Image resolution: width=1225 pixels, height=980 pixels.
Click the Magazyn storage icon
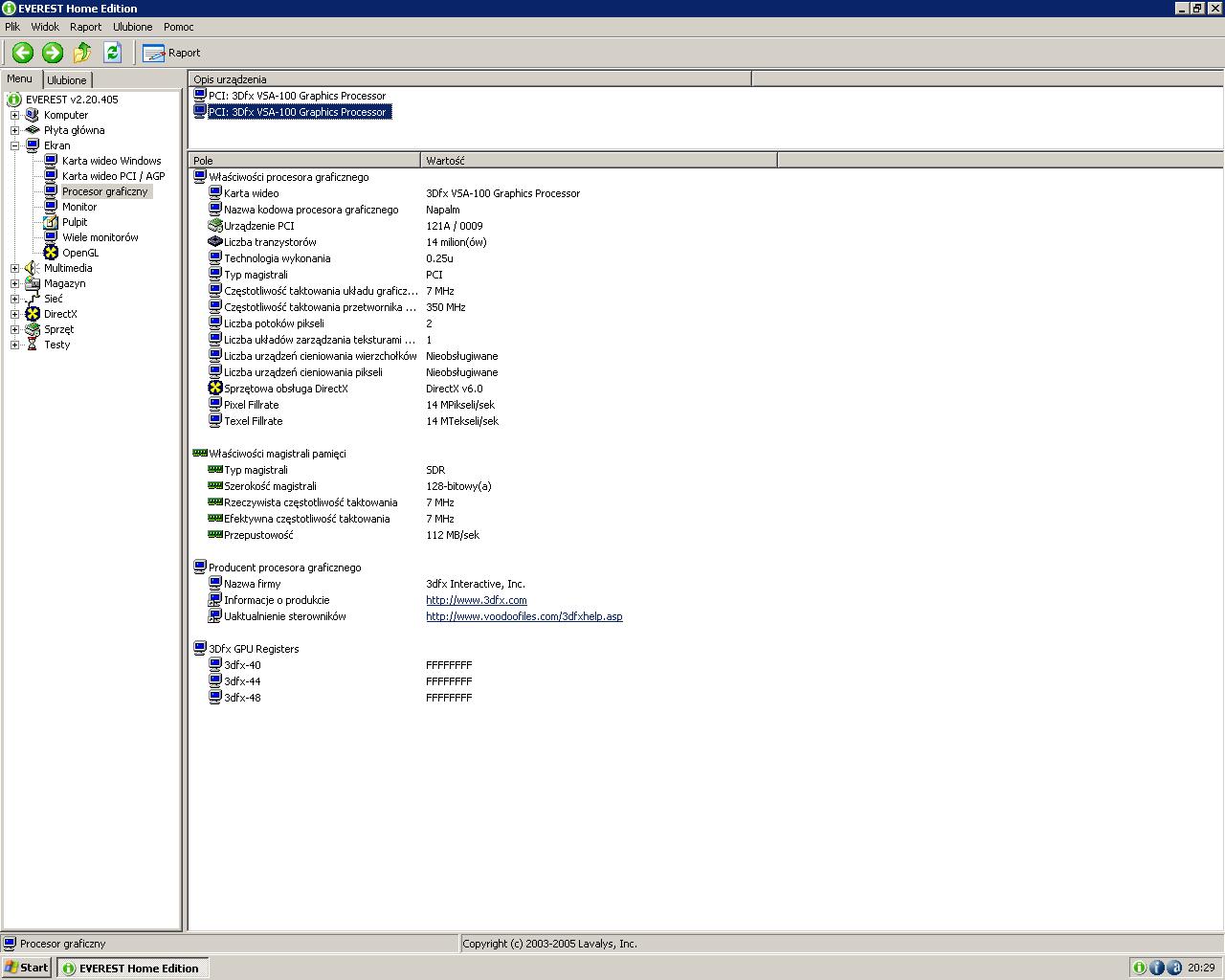pos(33,283)
